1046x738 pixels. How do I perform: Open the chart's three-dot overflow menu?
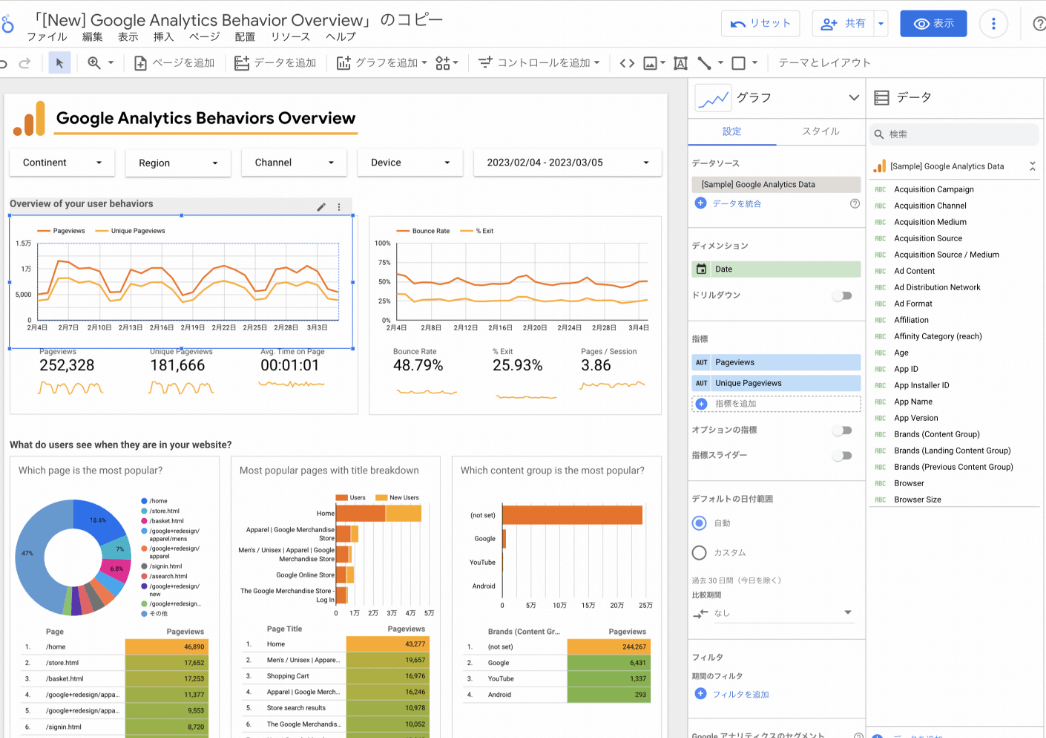339,207
